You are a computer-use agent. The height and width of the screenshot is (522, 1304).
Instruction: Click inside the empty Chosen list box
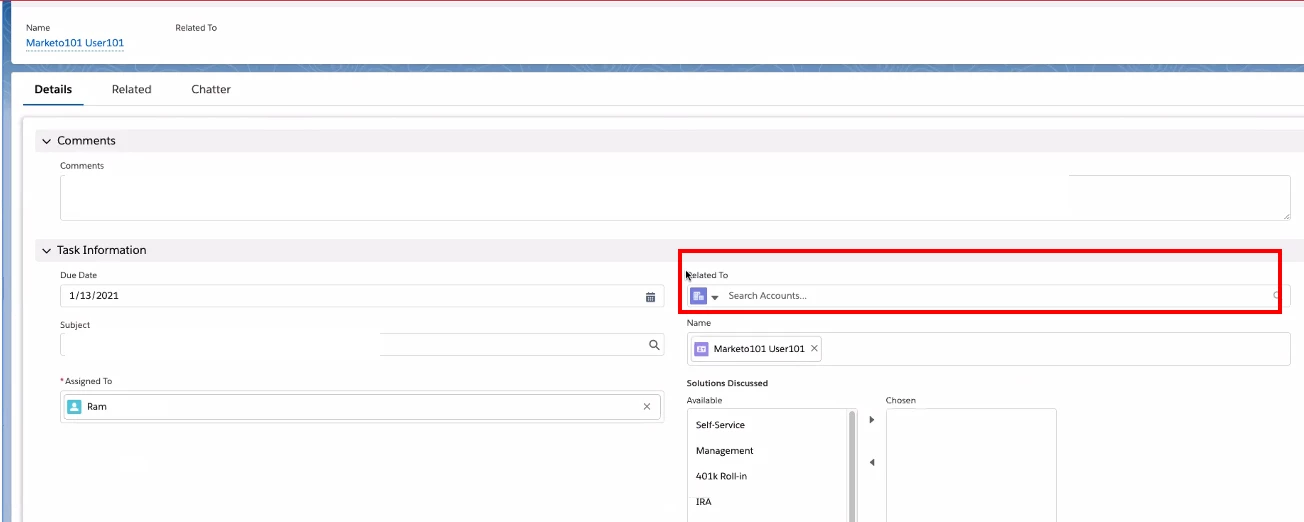tap(971, 465)
